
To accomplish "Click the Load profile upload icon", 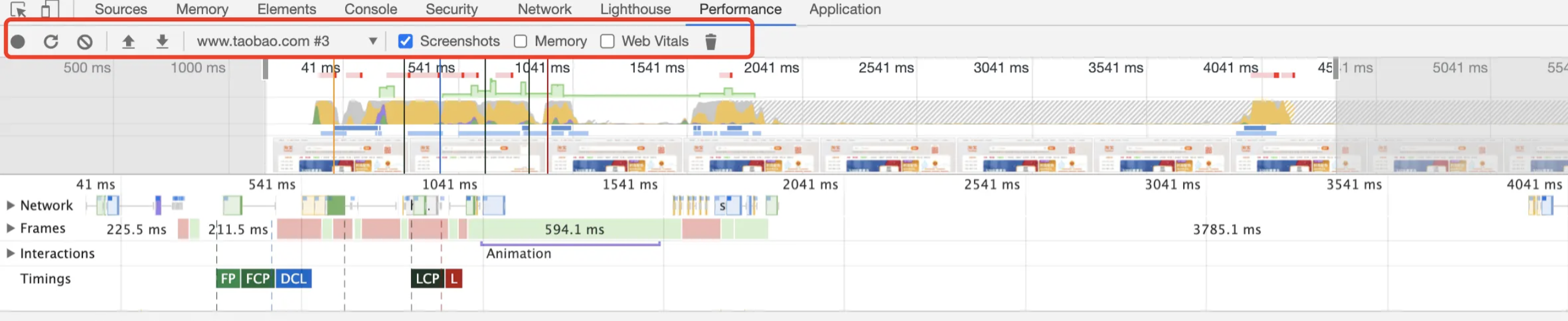I will coord(128,41).
